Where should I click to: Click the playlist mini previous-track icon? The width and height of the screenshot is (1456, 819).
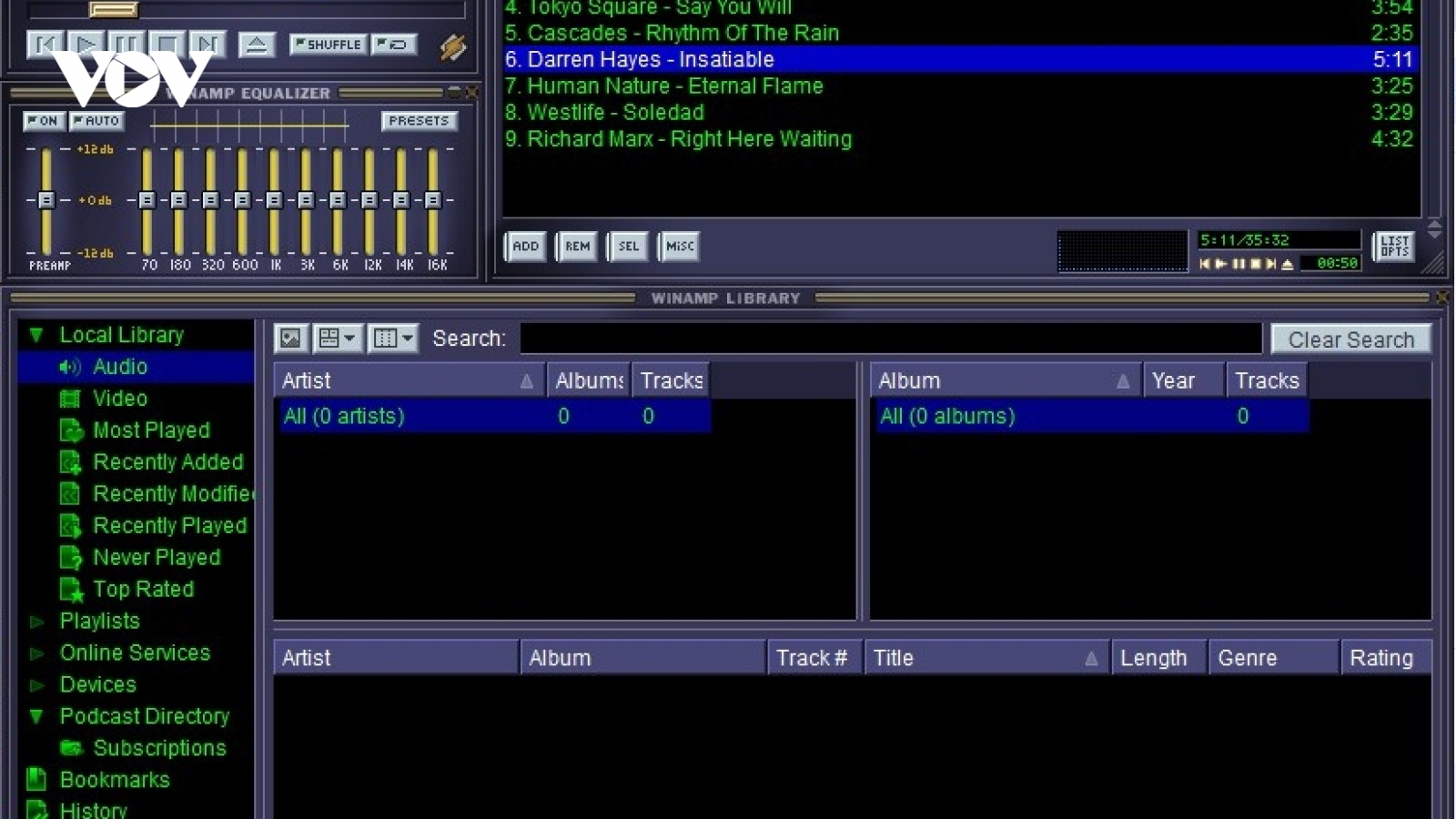point(1205,264)
